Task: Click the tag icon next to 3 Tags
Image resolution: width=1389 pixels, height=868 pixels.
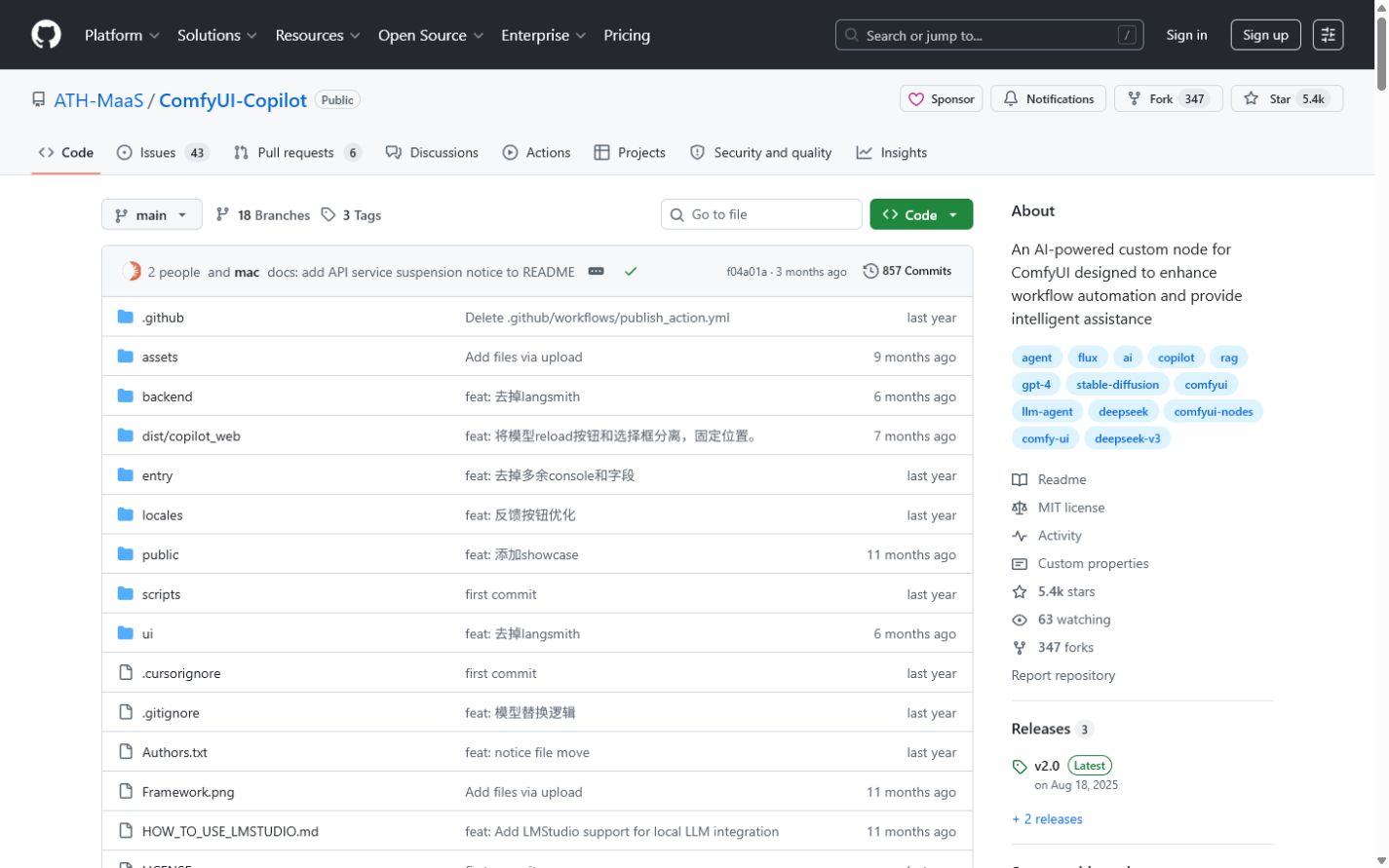Action: click(328, 214)
